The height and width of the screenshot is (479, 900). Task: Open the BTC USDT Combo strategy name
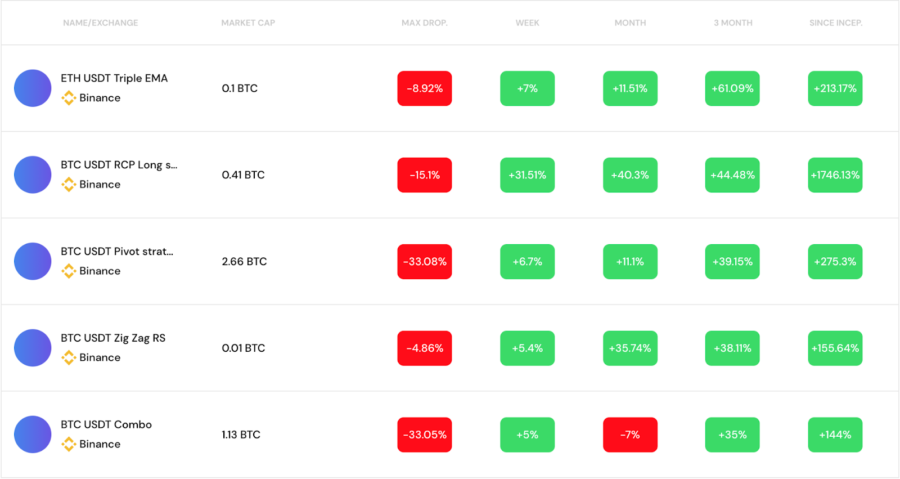[106, 425]
